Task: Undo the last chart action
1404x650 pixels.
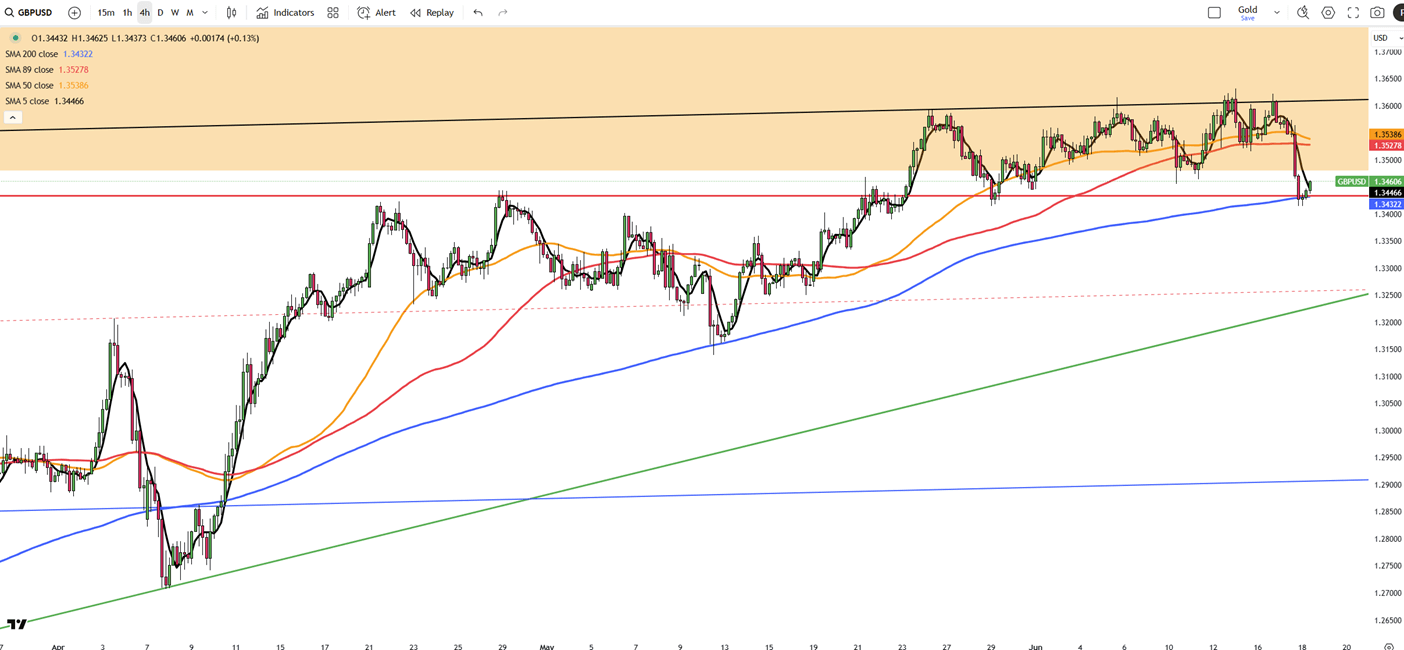Action: coord(478,13)
